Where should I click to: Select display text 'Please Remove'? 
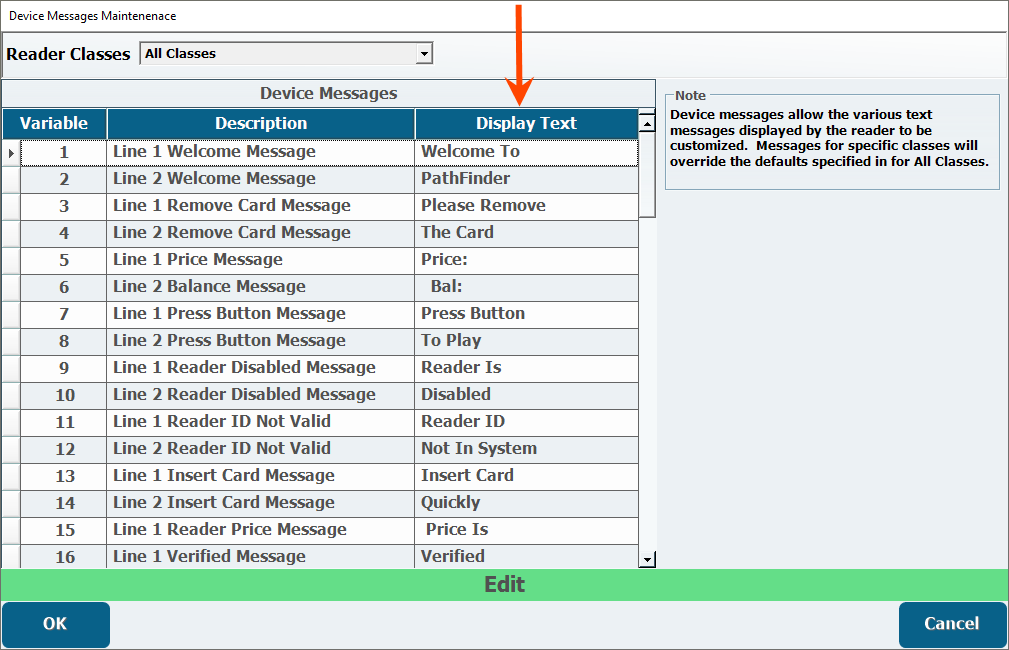point(483,205)
